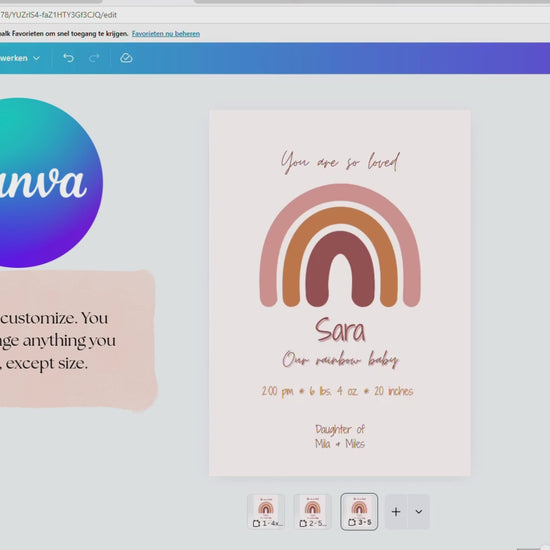
Task: Select the rainbow graphic on the card
Action: pos(340,246)
